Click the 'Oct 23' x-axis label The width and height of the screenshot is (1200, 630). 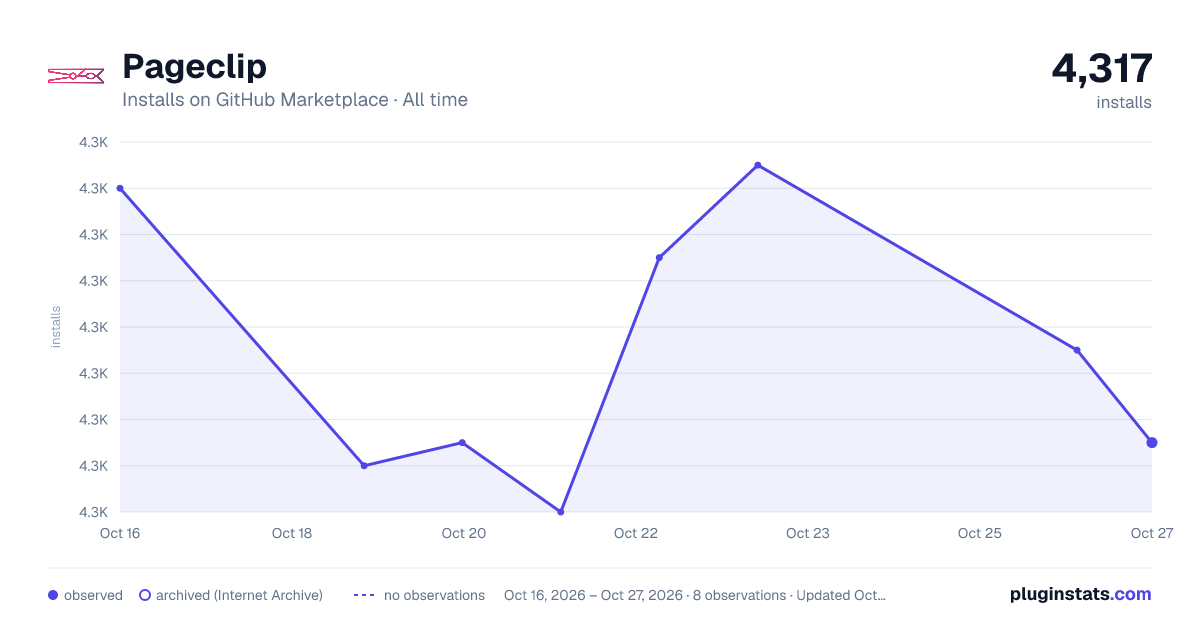tap(808, 533)
